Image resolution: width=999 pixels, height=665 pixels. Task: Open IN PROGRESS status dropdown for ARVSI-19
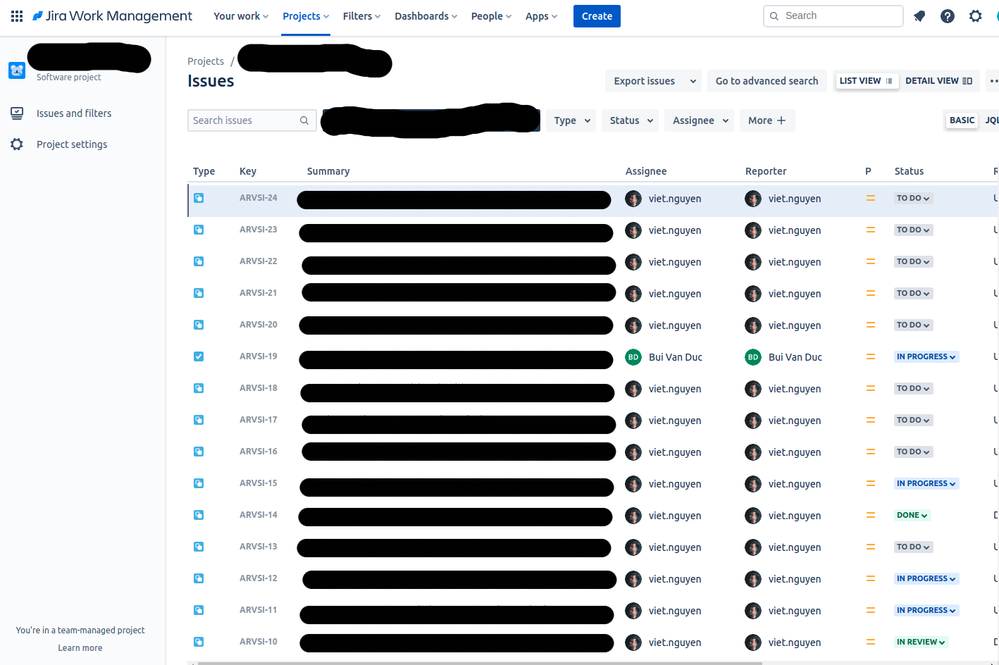point(926,357)
